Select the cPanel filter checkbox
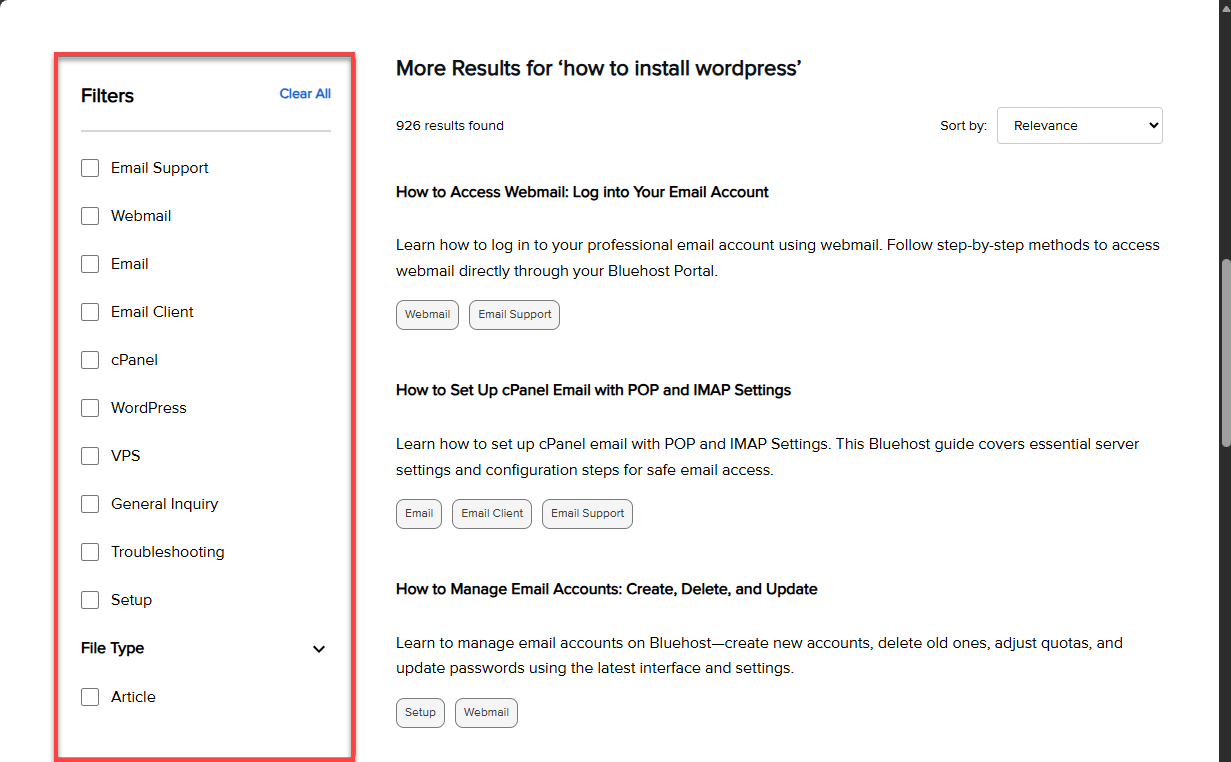The width and height of the screenshot is (1231, 762). tap(90, 360)
